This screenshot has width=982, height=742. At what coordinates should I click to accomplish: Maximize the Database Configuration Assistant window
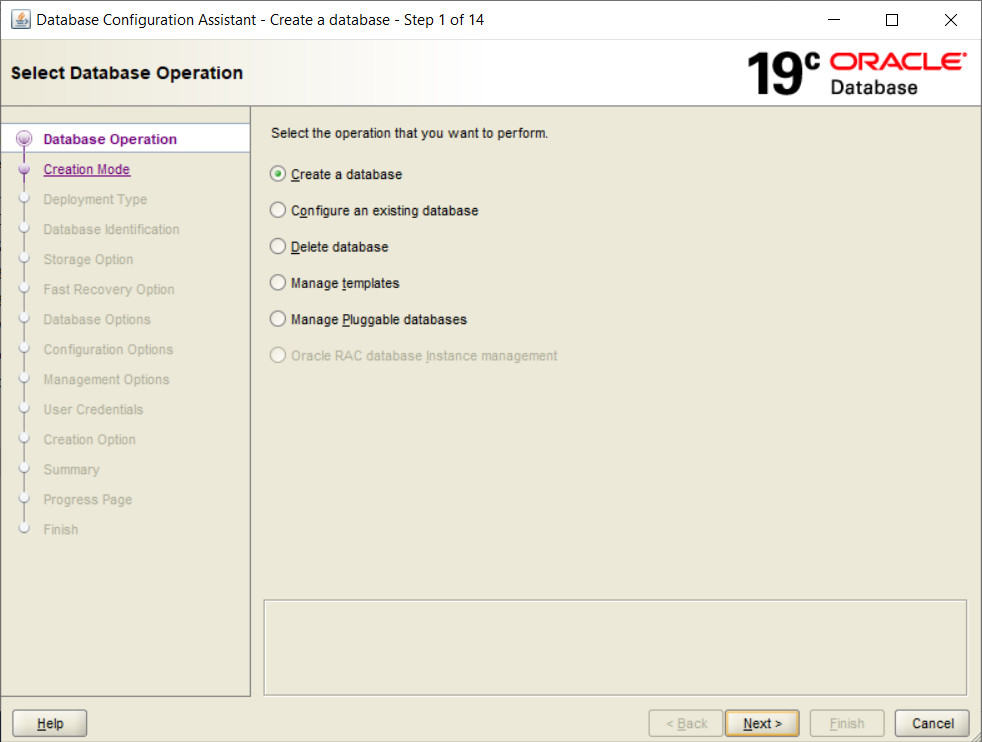coord(892,20)
